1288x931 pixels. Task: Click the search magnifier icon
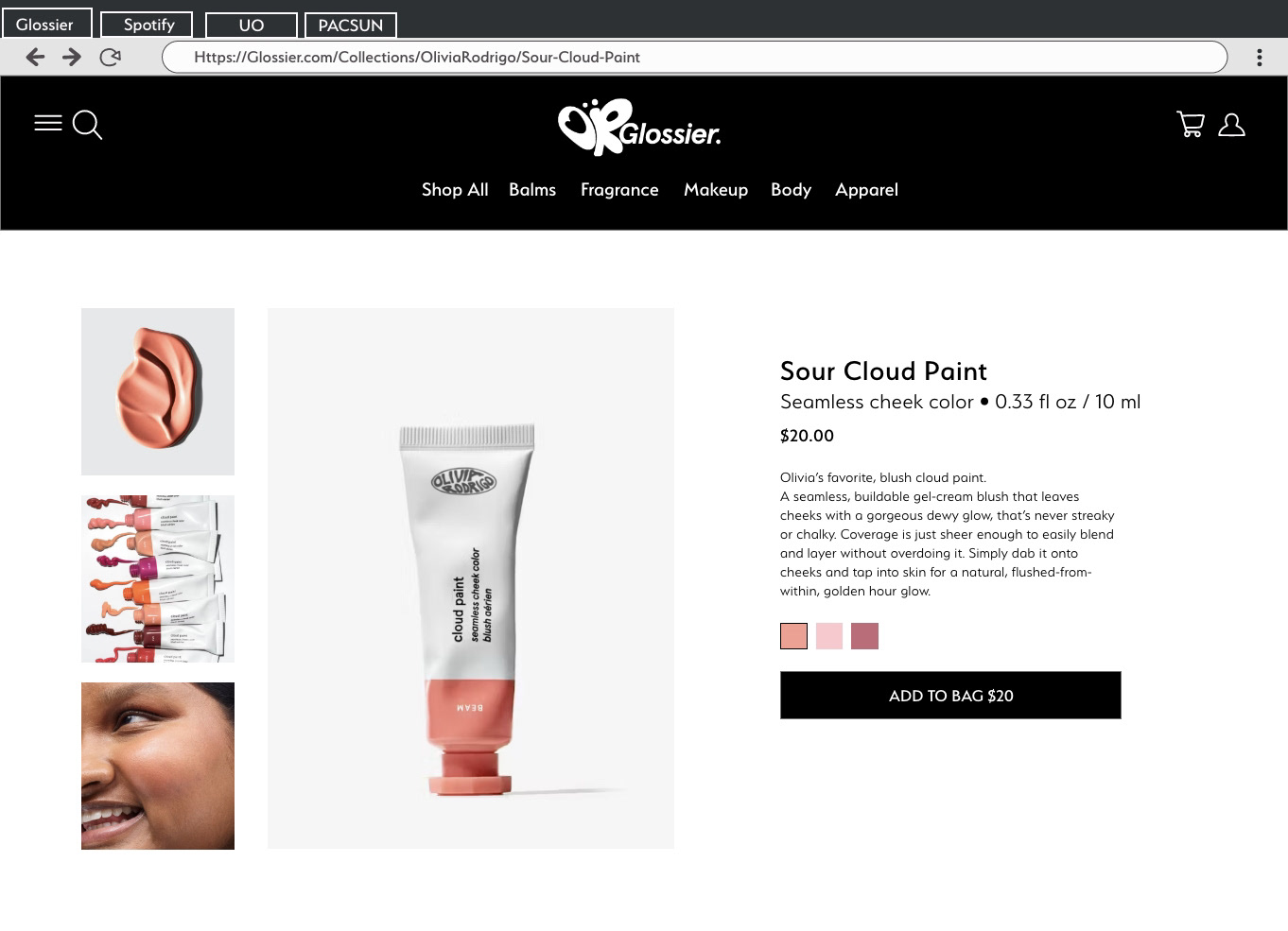[x=87, y=125]
